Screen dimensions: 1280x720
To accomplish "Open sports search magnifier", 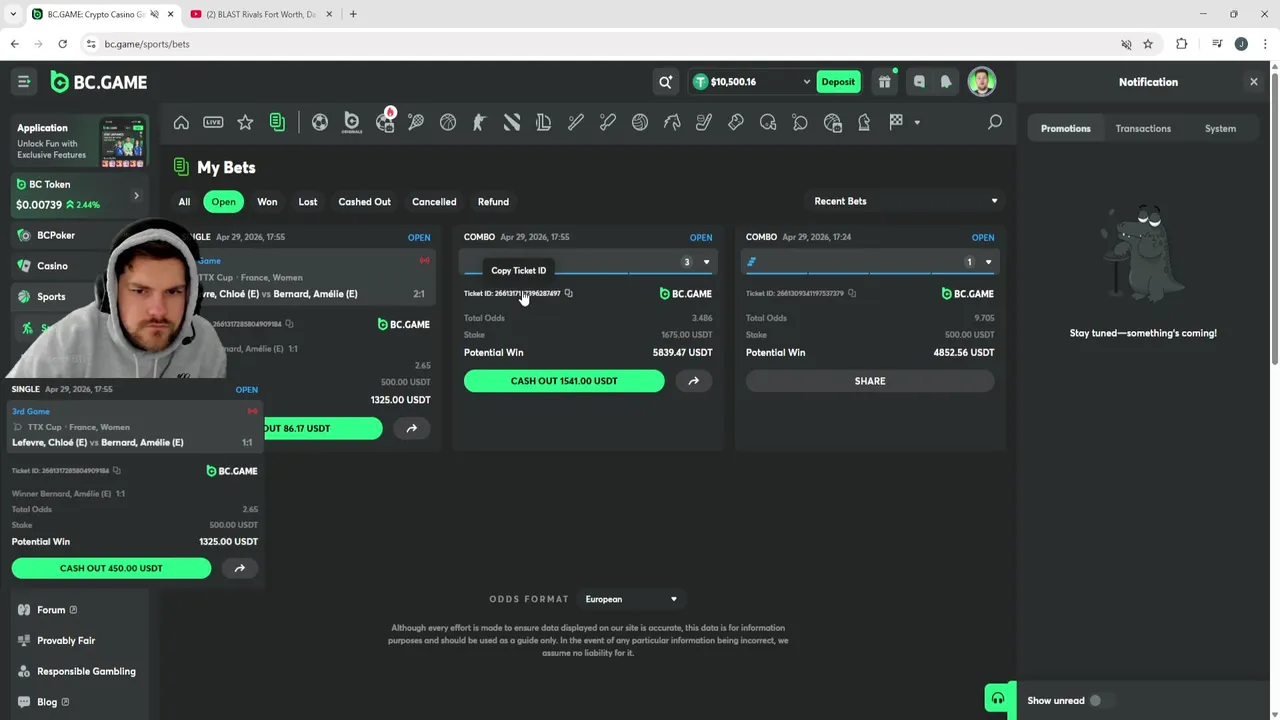I will pyautogui.click(x=995, y=122).
